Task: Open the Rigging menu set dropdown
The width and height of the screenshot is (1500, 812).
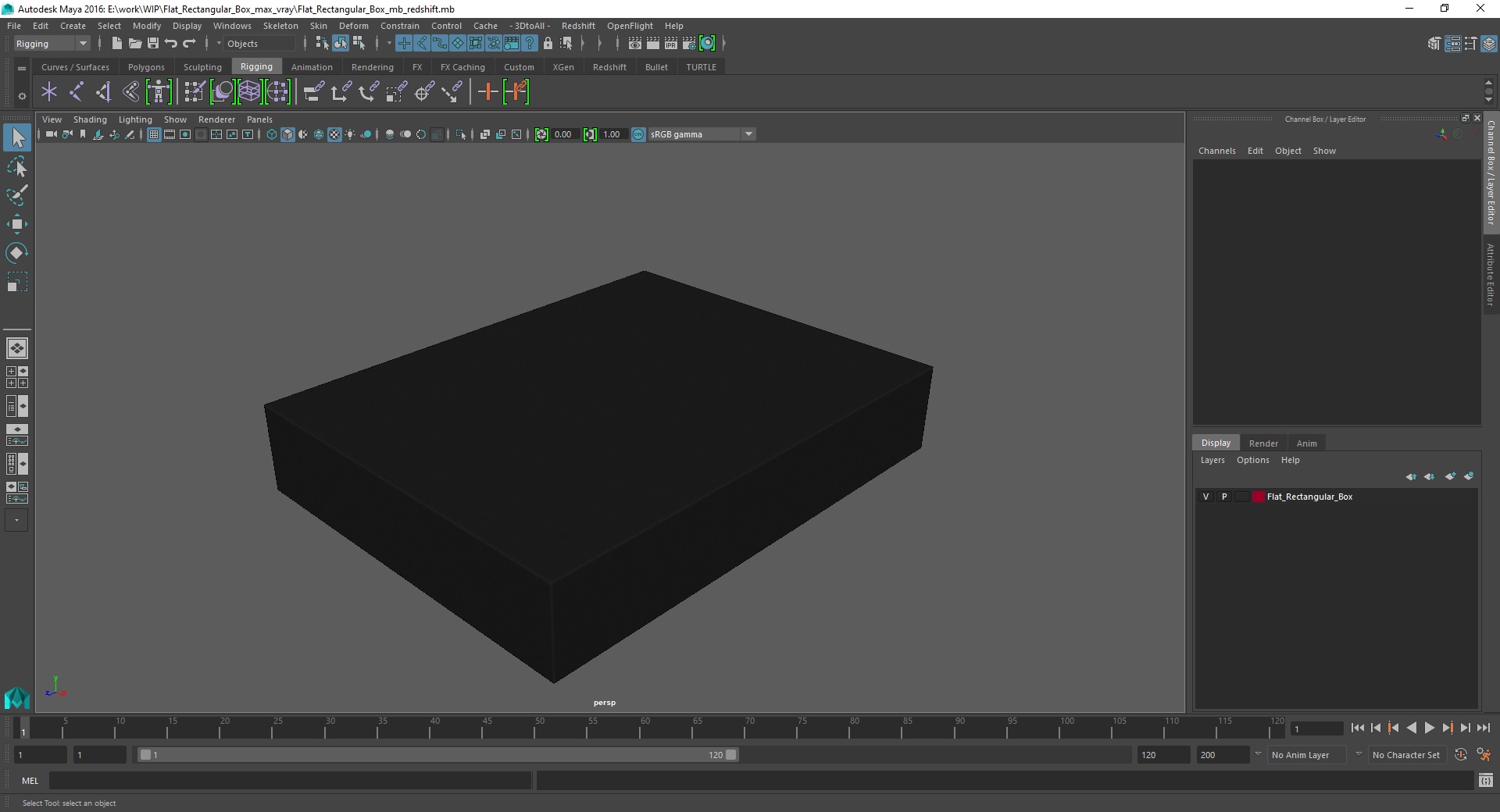Action: (x=52, y=44)
